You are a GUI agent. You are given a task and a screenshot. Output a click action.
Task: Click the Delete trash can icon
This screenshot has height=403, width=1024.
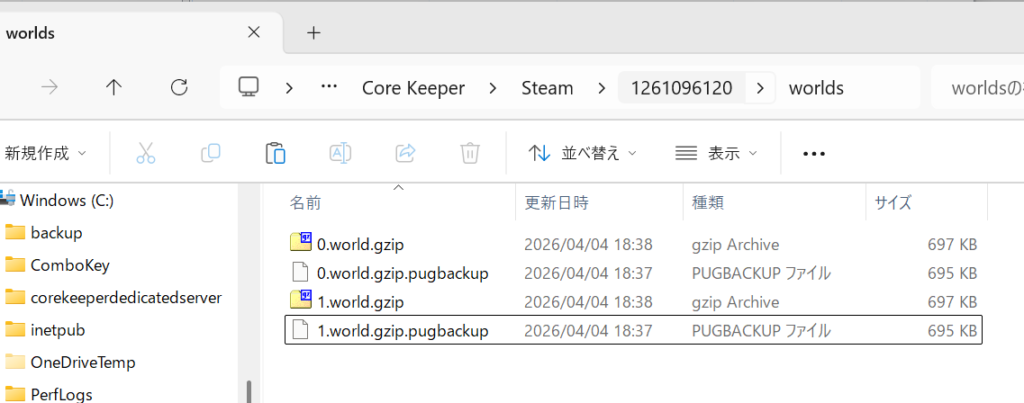470,153
